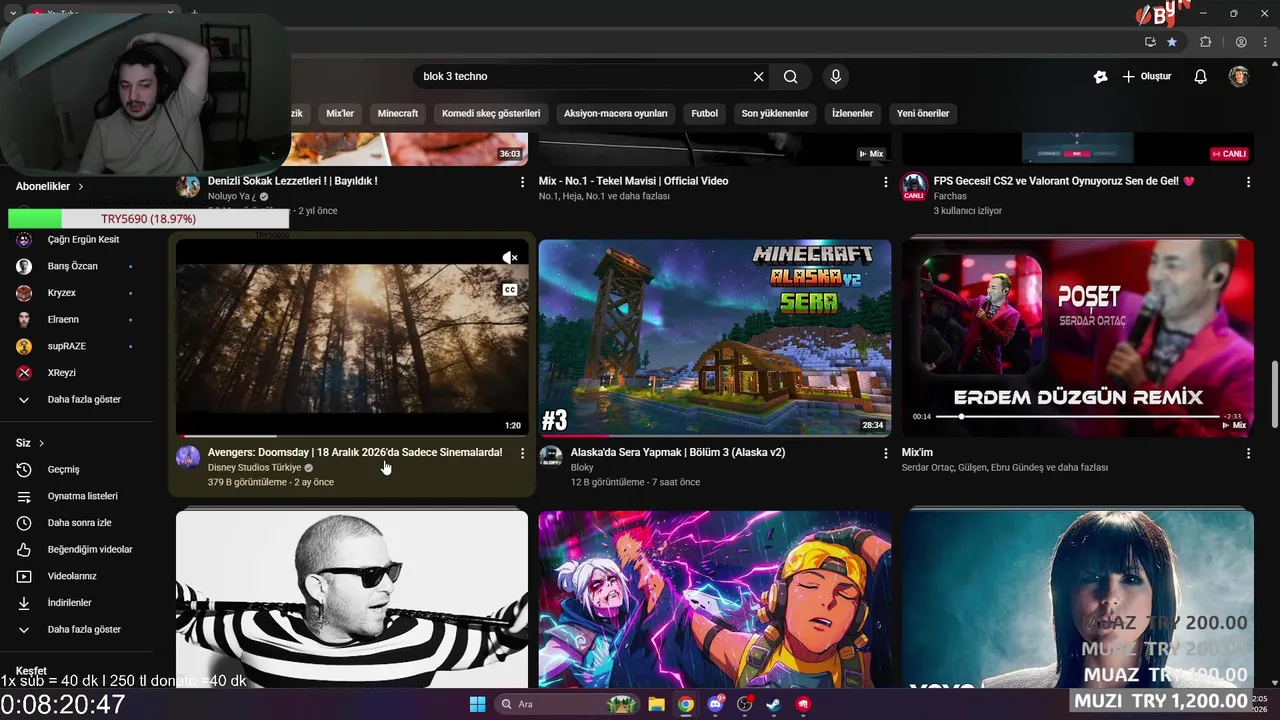Open XReyzi subscription
The image size is (1280, 720).
click(x=76, y=373)
